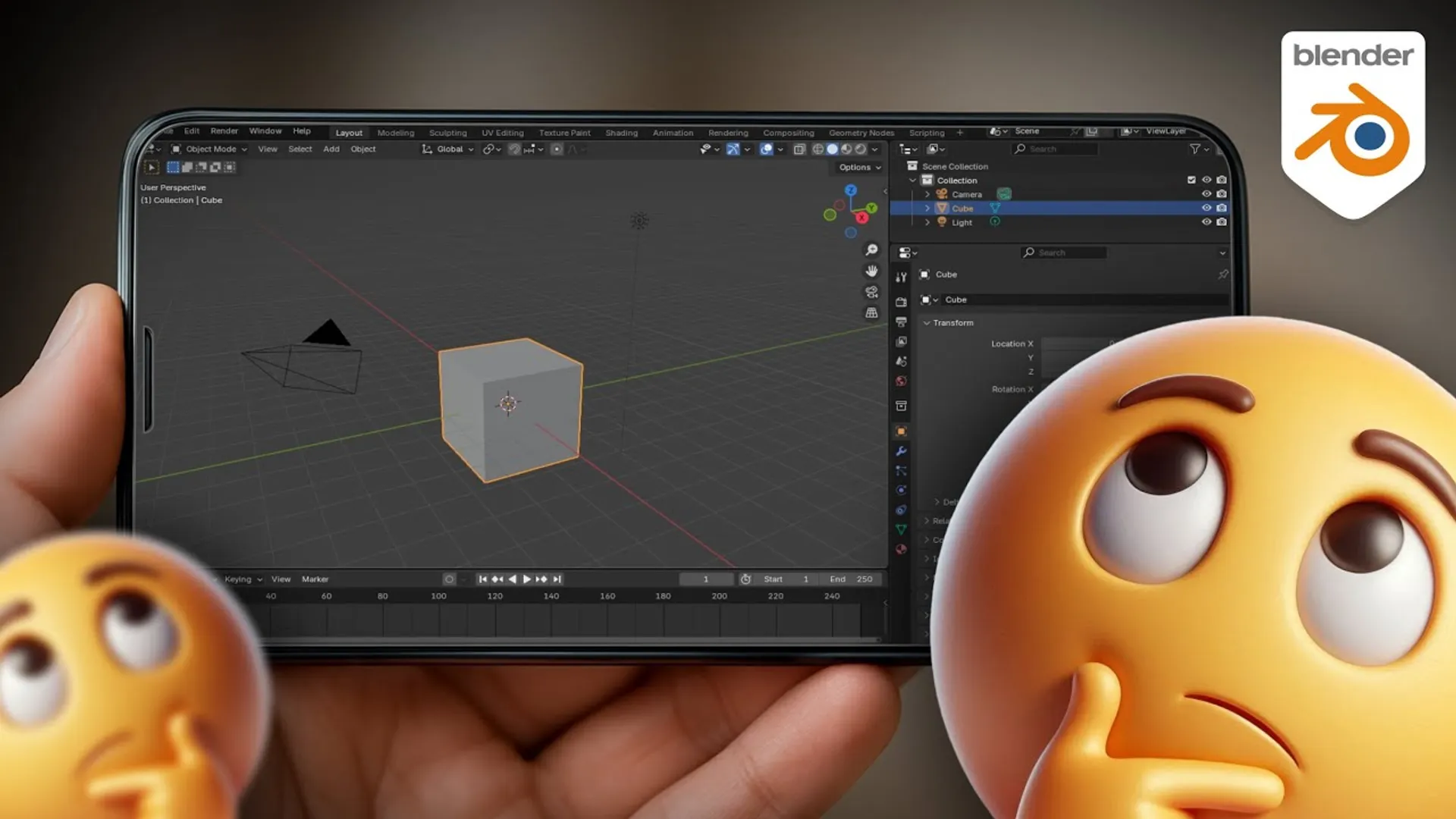Expand the Light tree item
The height and width of the screenshot is (819, 1456).
click(927, 222)
